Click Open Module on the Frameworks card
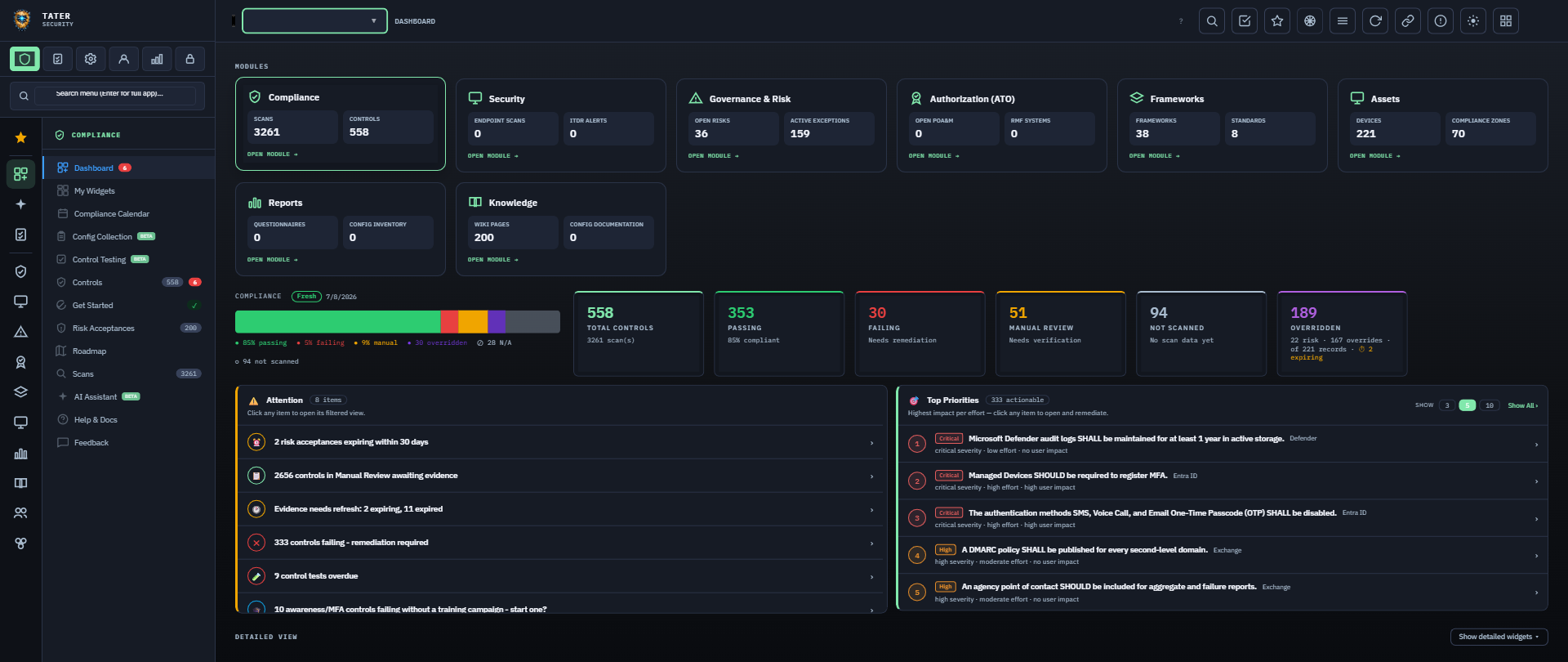This screenshot has width=1568, height=662. coord(1155,156)
